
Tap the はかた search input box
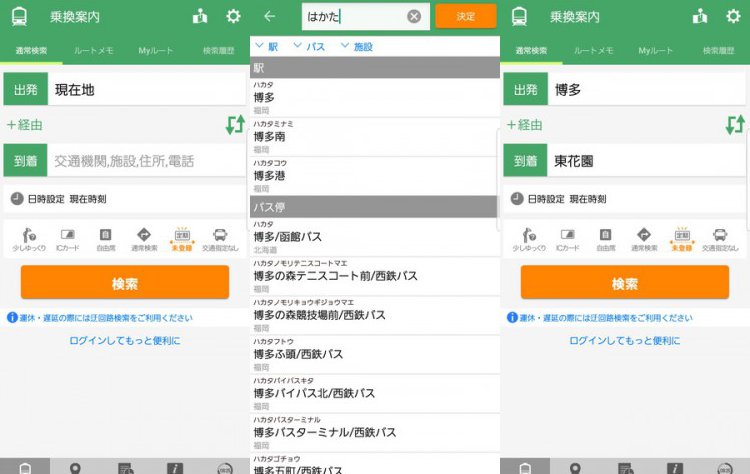tap(366, 17)
